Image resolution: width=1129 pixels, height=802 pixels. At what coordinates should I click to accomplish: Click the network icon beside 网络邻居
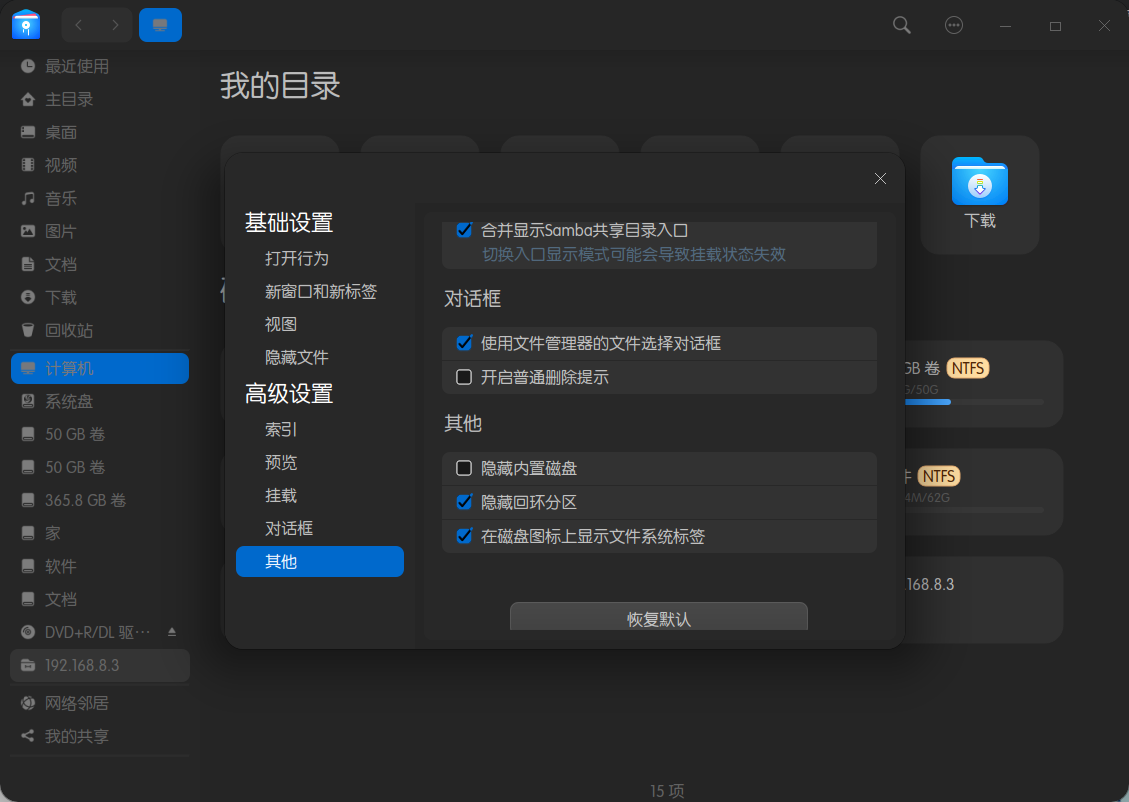click(x=28, y=703)
